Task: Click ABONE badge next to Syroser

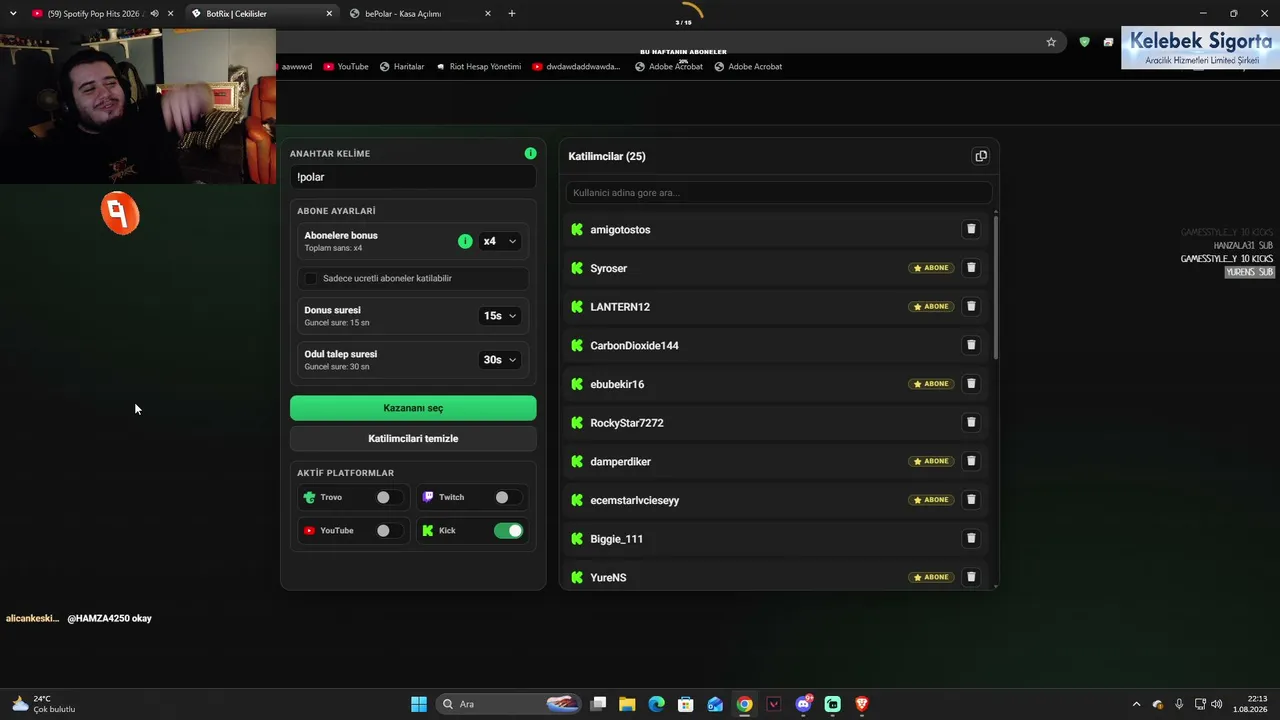Action: click(931, 268)
